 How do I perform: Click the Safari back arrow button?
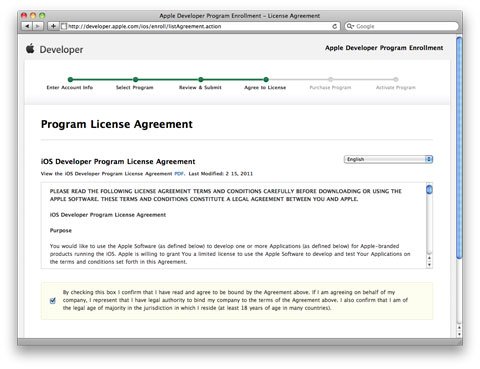point(27,26)
